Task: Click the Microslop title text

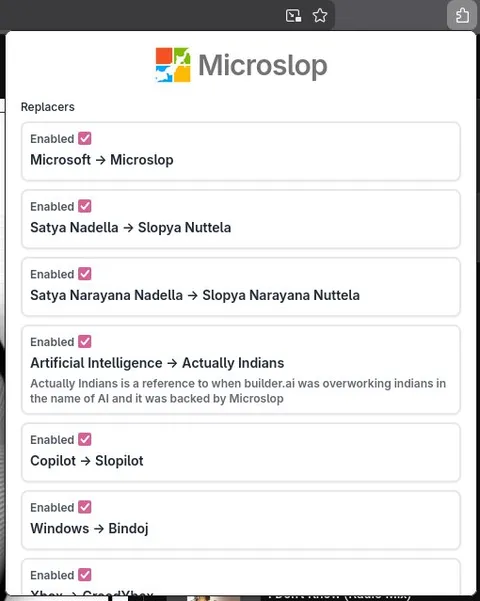Action: click(263, 66)
